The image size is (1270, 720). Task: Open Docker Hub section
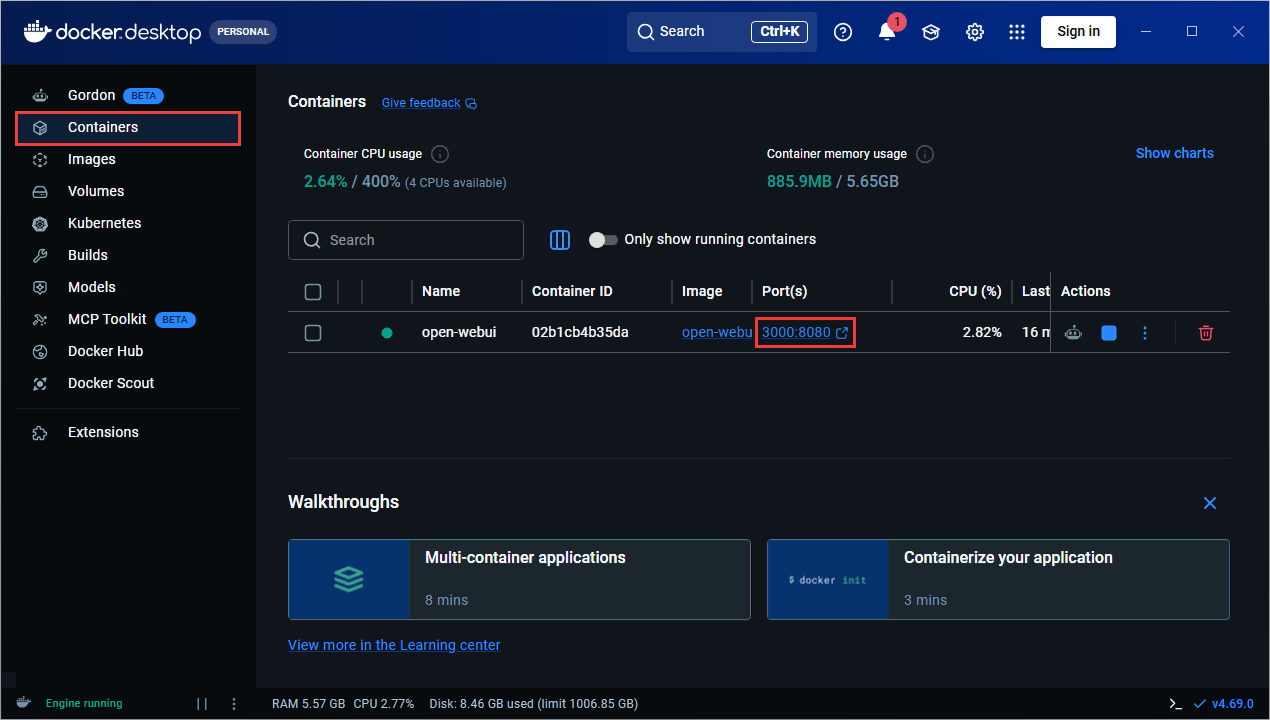[x=128, y=351]
